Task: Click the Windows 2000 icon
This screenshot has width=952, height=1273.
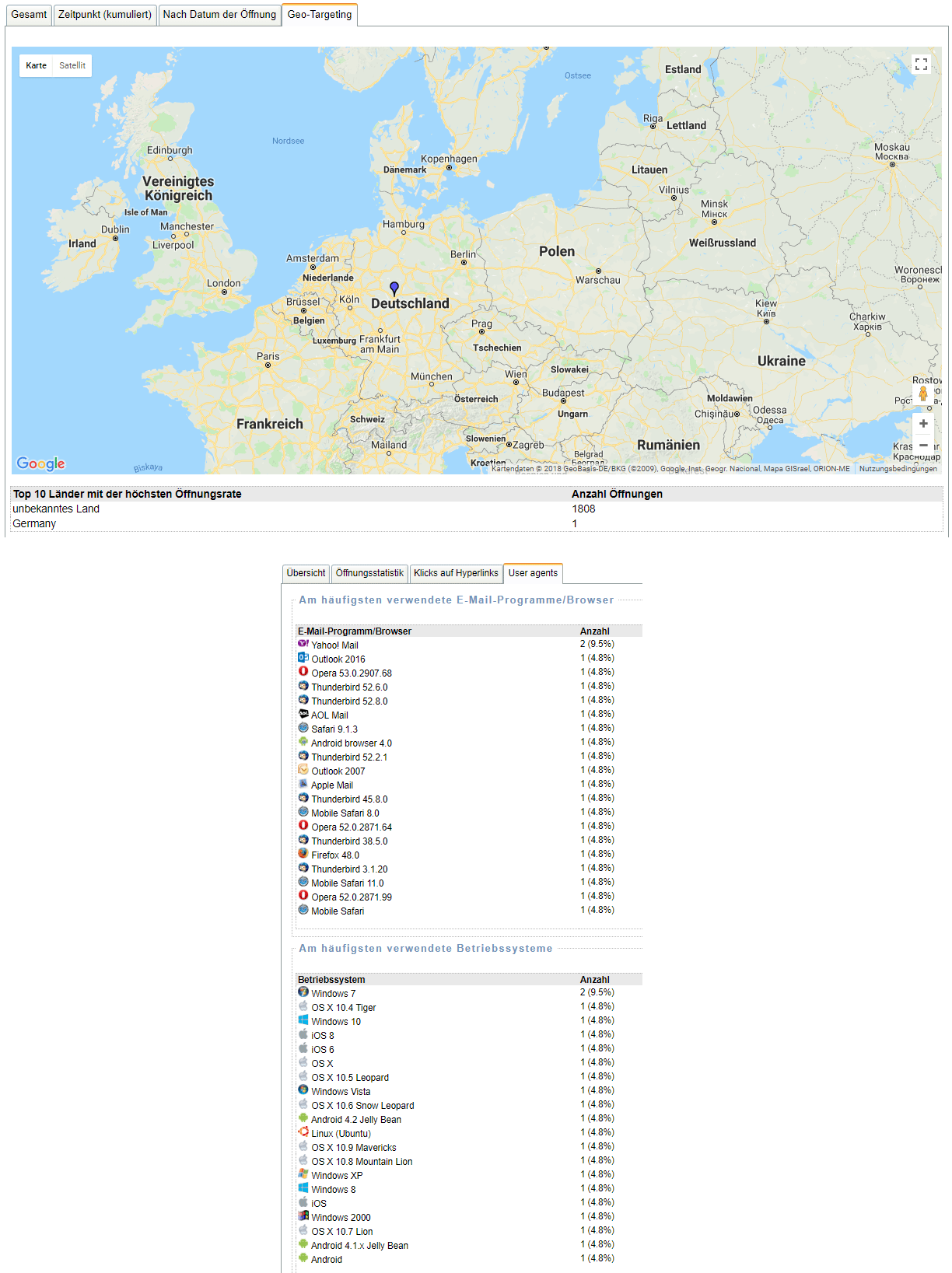Action: [303, 1216]
